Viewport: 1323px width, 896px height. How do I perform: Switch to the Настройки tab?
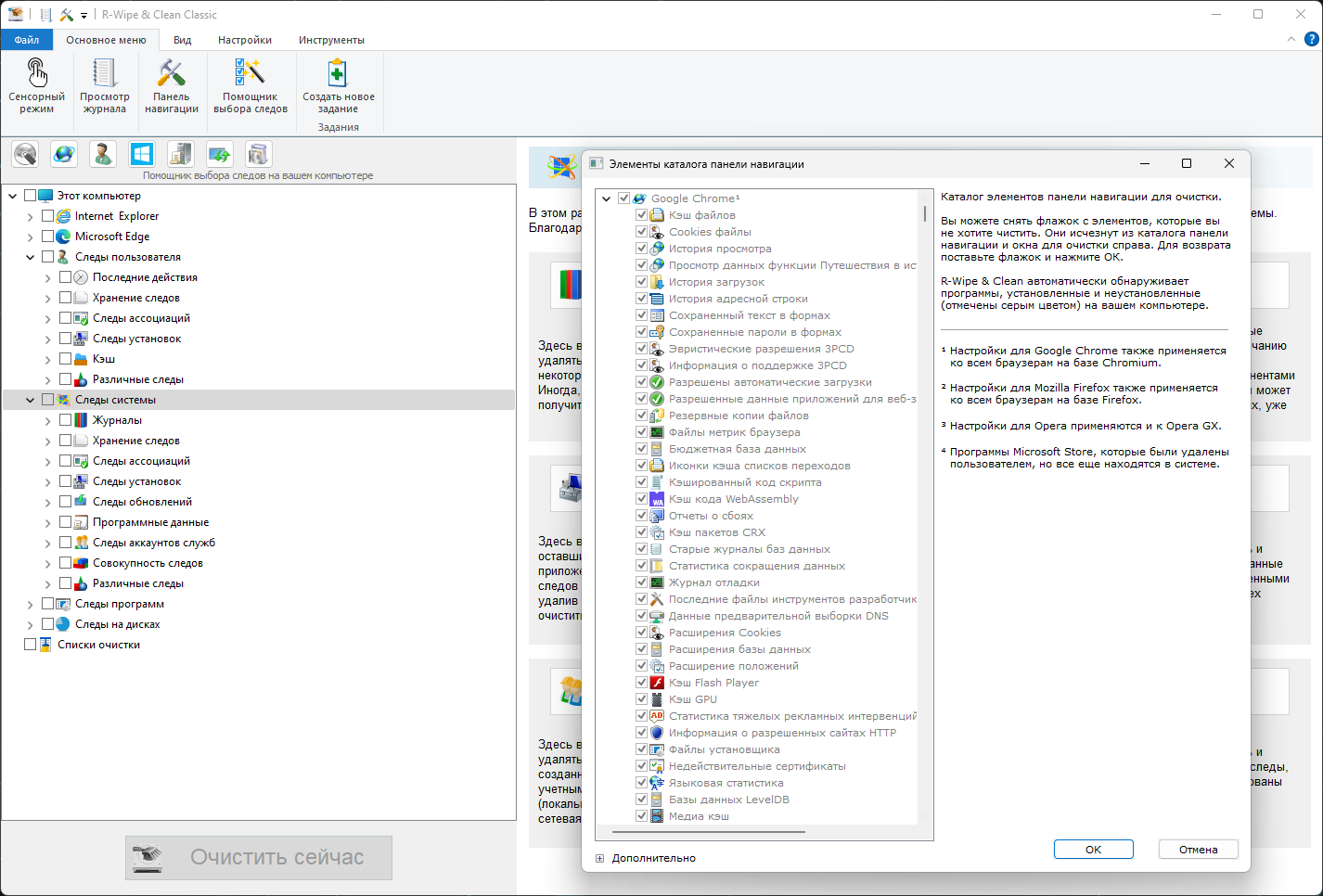[245, 40]
